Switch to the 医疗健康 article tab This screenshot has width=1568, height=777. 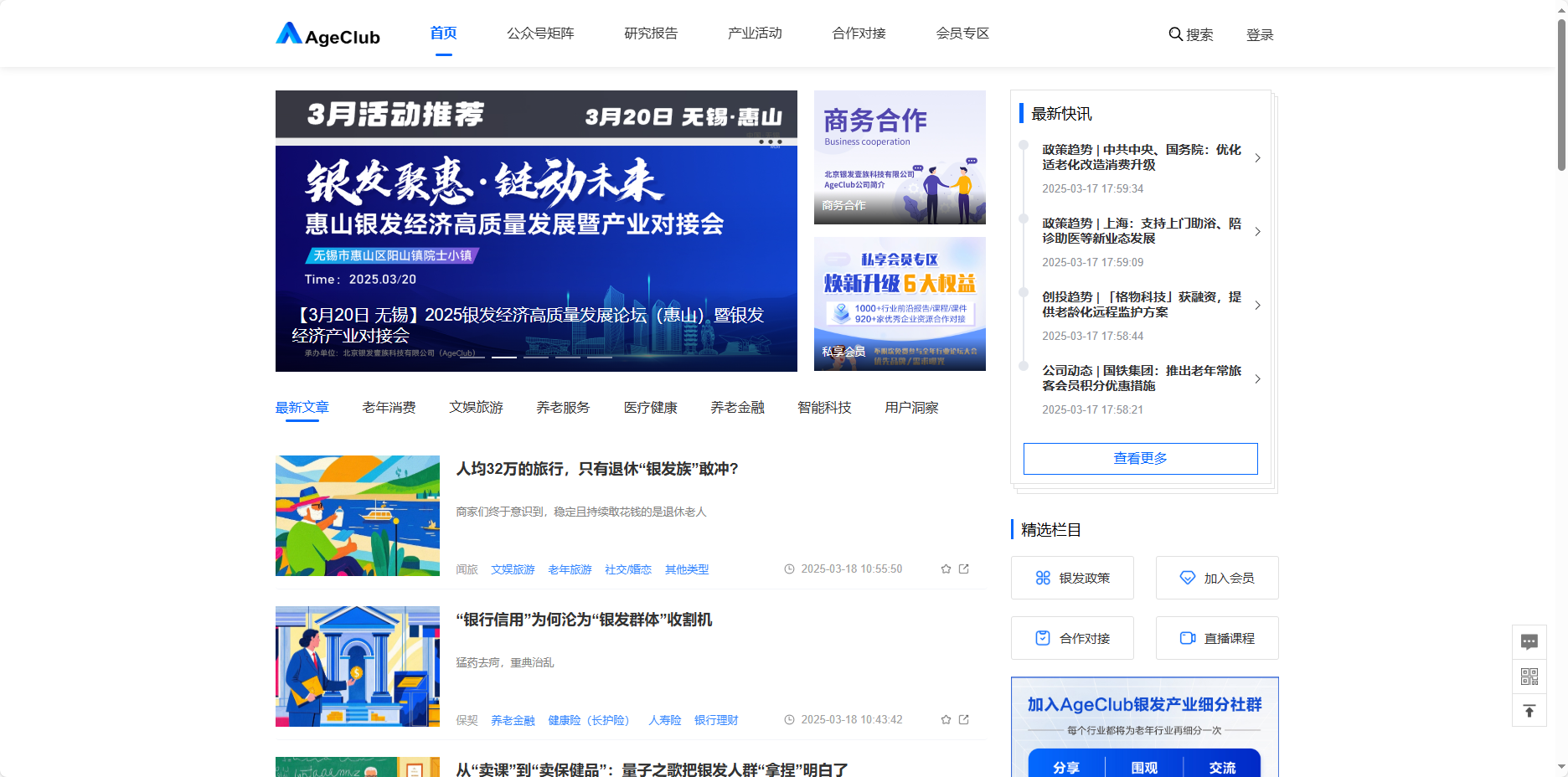pyautogui.click(x=650, y=408)
